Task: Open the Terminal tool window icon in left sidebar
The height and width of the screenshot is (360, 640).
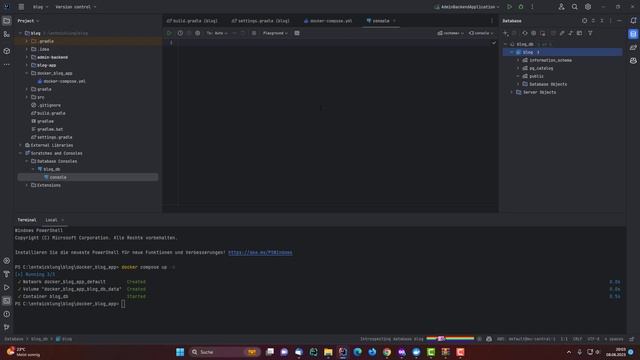Action: pyautogui.click(x=7, y=301)
